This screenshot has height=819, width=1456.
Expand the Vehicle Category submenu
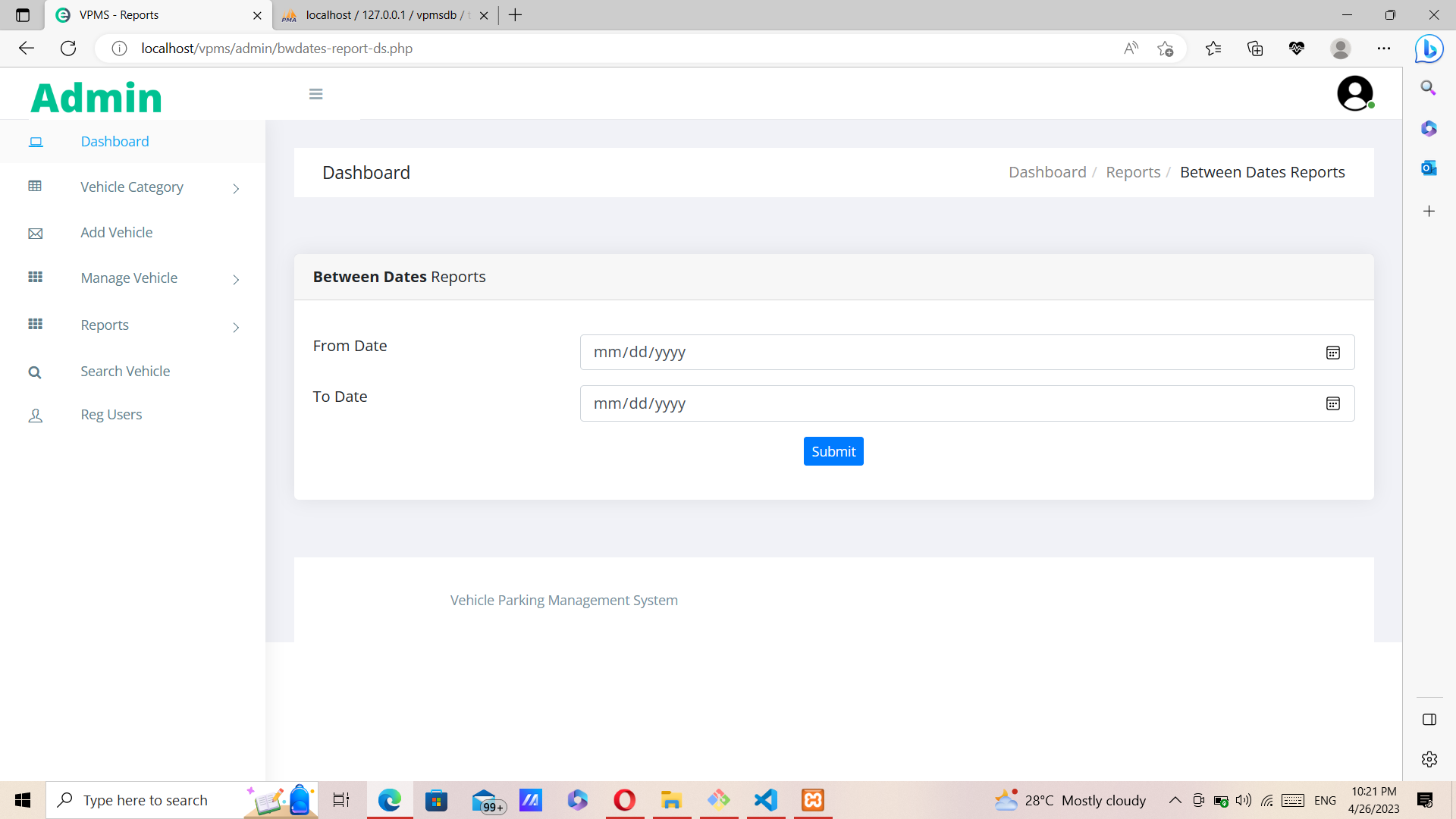[236, 189]
